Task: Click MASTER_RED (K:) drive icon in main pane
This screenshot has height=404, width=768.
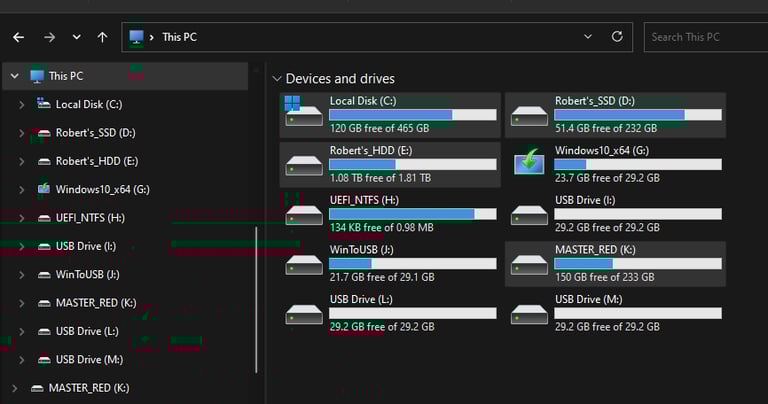Action: (x=529, y=265)
